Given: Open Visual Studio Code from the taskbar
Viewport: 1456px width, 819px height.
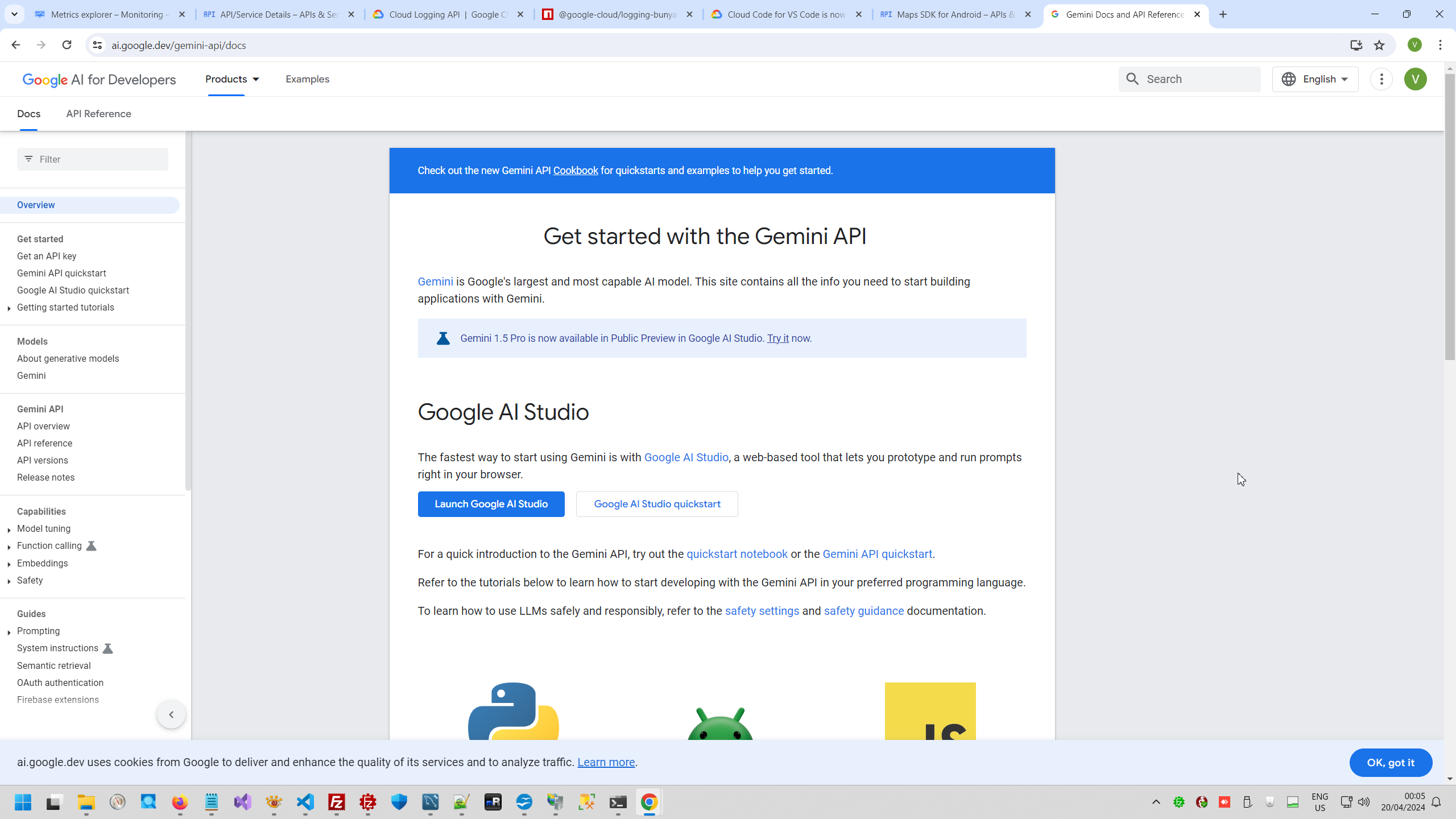Looking at the screenshot, I should 305,802.
